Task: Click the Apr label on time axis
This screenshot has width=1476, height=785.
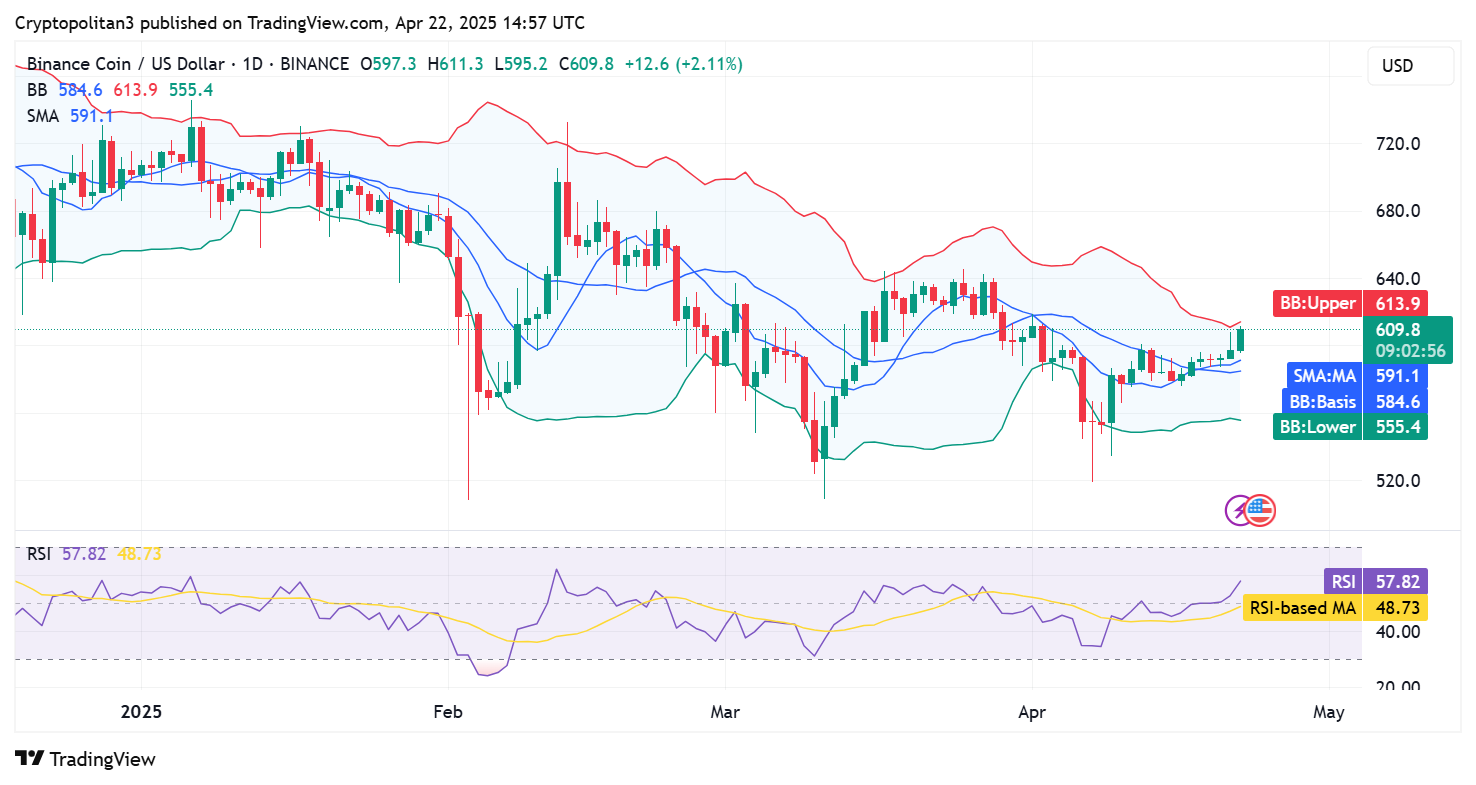Action: coord(1031,713)
